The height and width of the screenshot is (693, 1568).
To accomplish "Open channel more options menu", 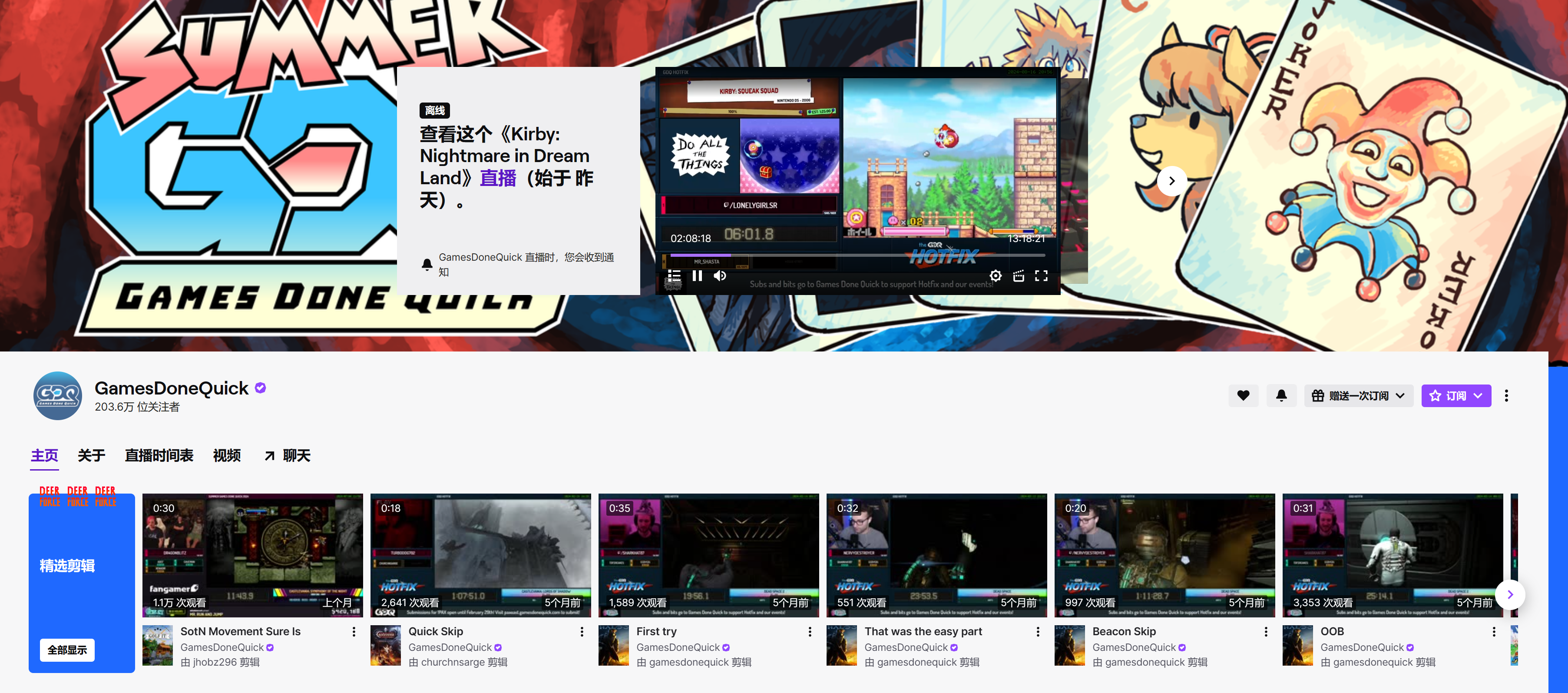I will click(x=1506, y=396).
